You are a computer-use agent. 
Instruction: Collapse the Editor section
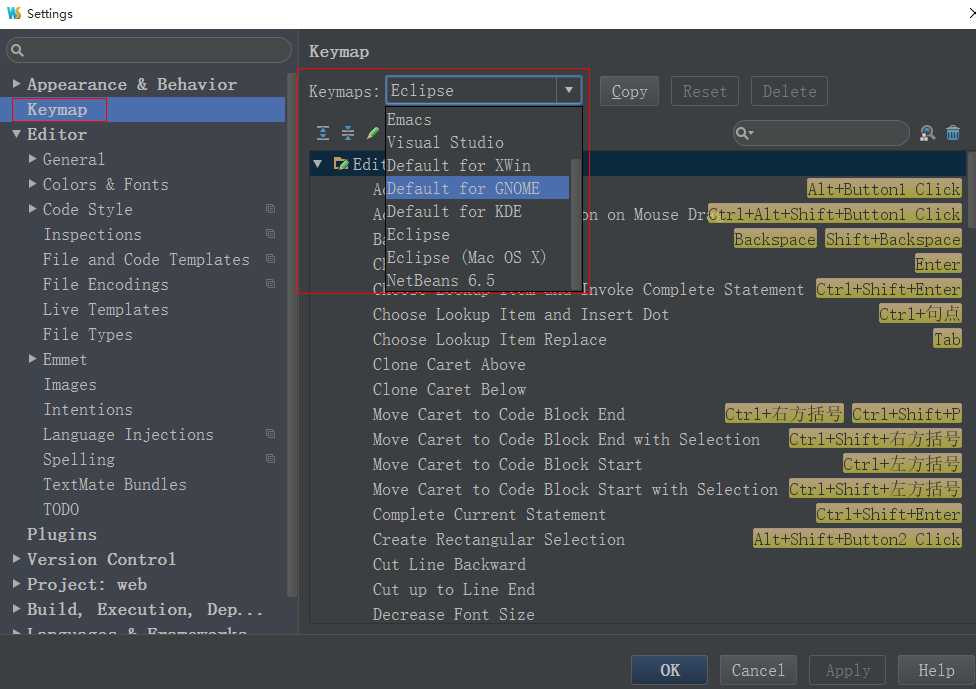tap(16, 134)
